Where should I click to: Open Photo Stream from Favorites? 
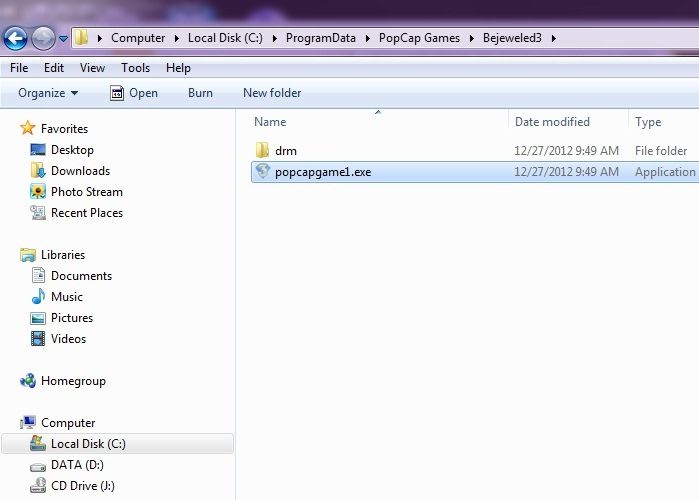[86, 192]
